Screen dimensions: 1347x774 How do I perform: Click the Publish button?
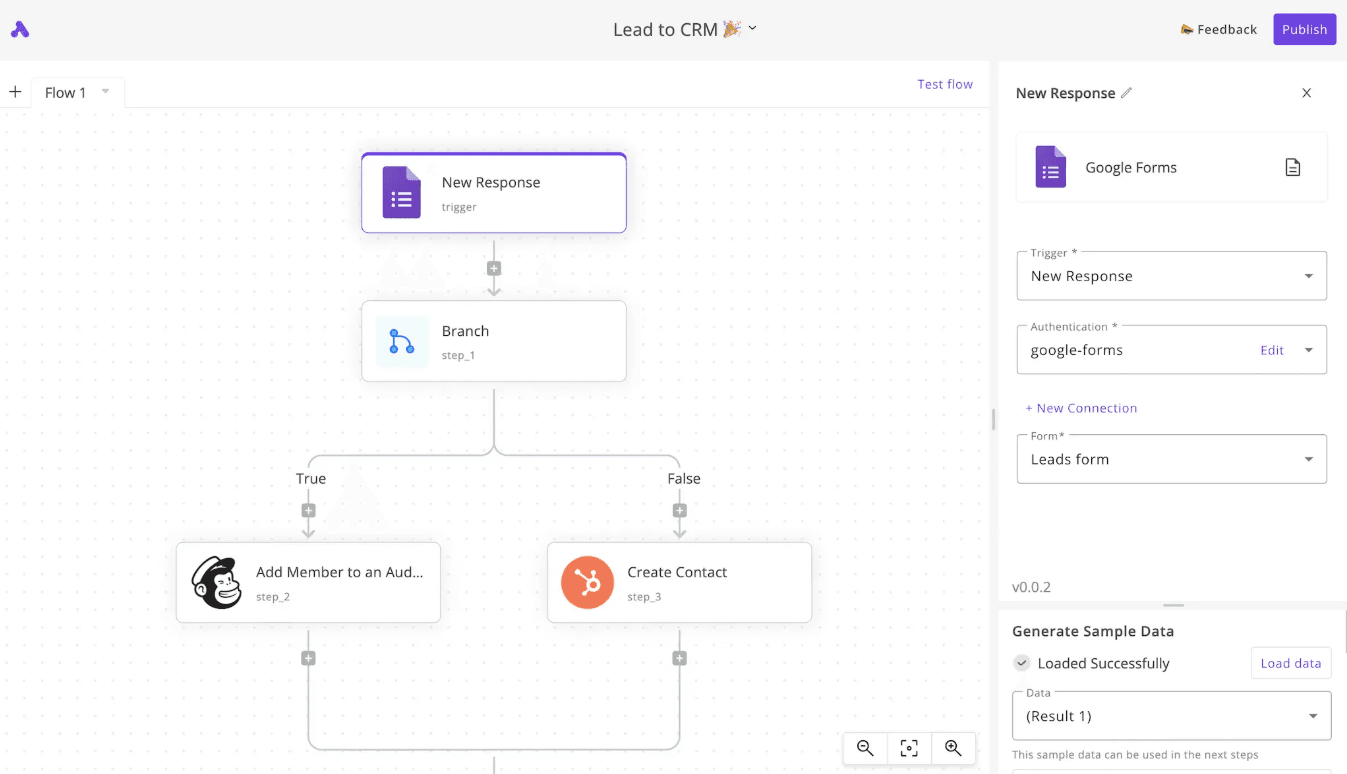click(x=1304, y=29)
